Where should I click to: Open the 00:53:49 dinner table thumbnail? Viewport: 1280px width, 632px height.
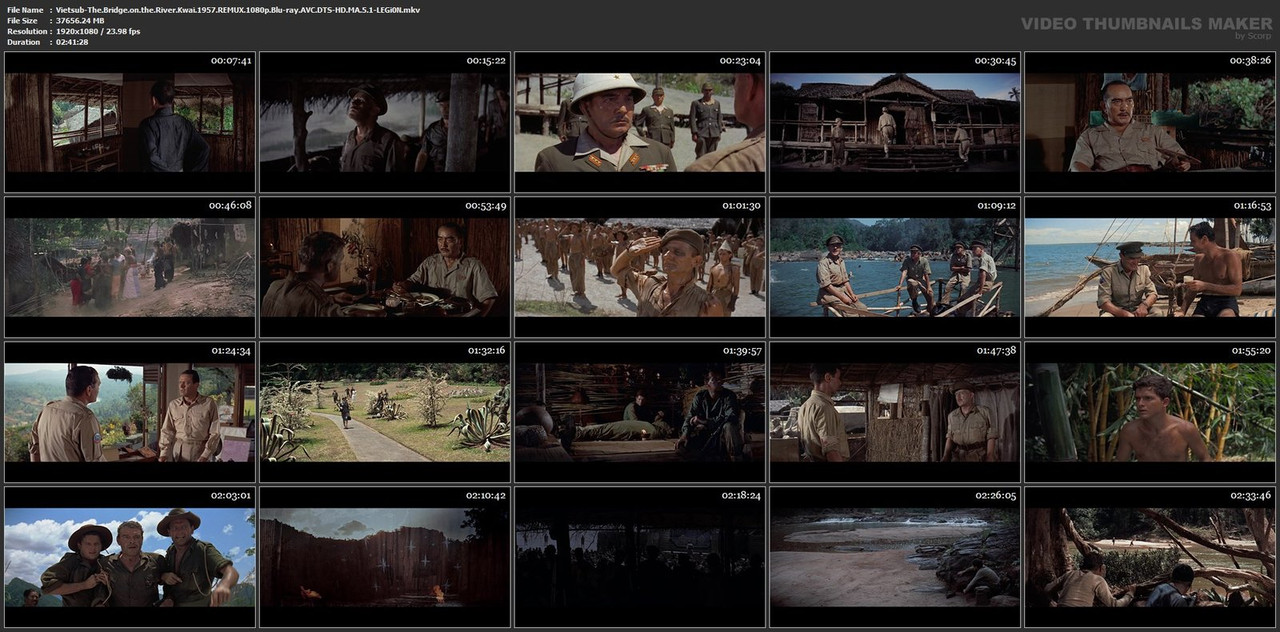point(385,267)
